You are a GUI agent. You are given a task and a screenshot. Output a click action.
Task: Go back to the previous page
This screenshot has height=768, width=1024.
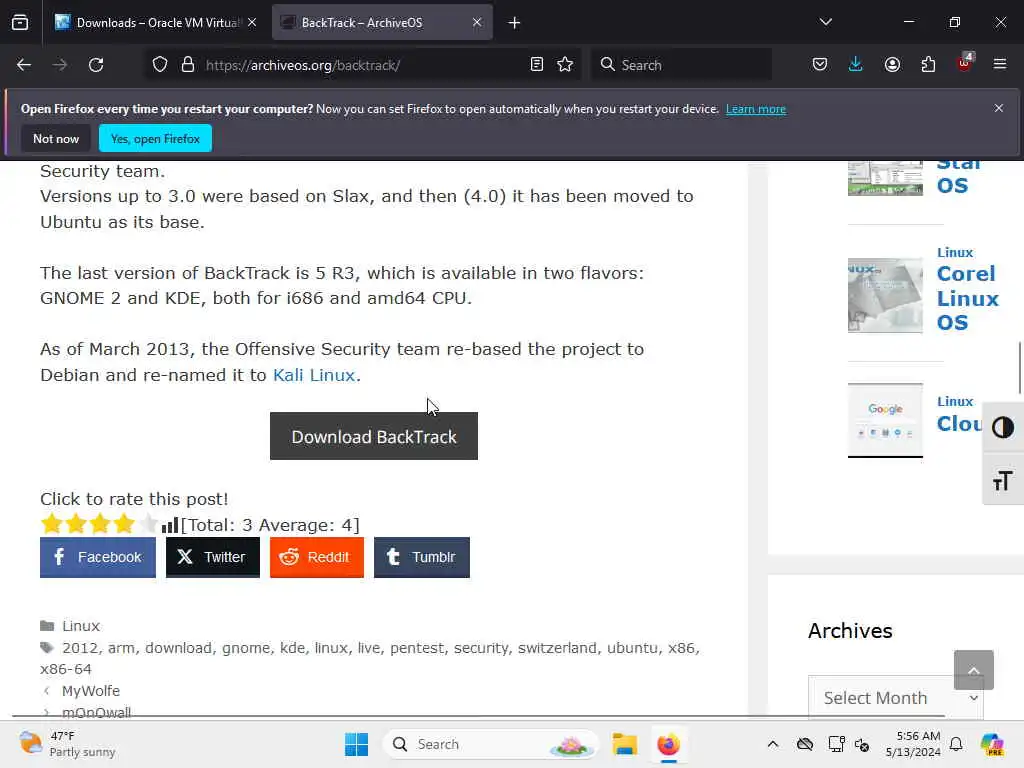pos(24,65)
